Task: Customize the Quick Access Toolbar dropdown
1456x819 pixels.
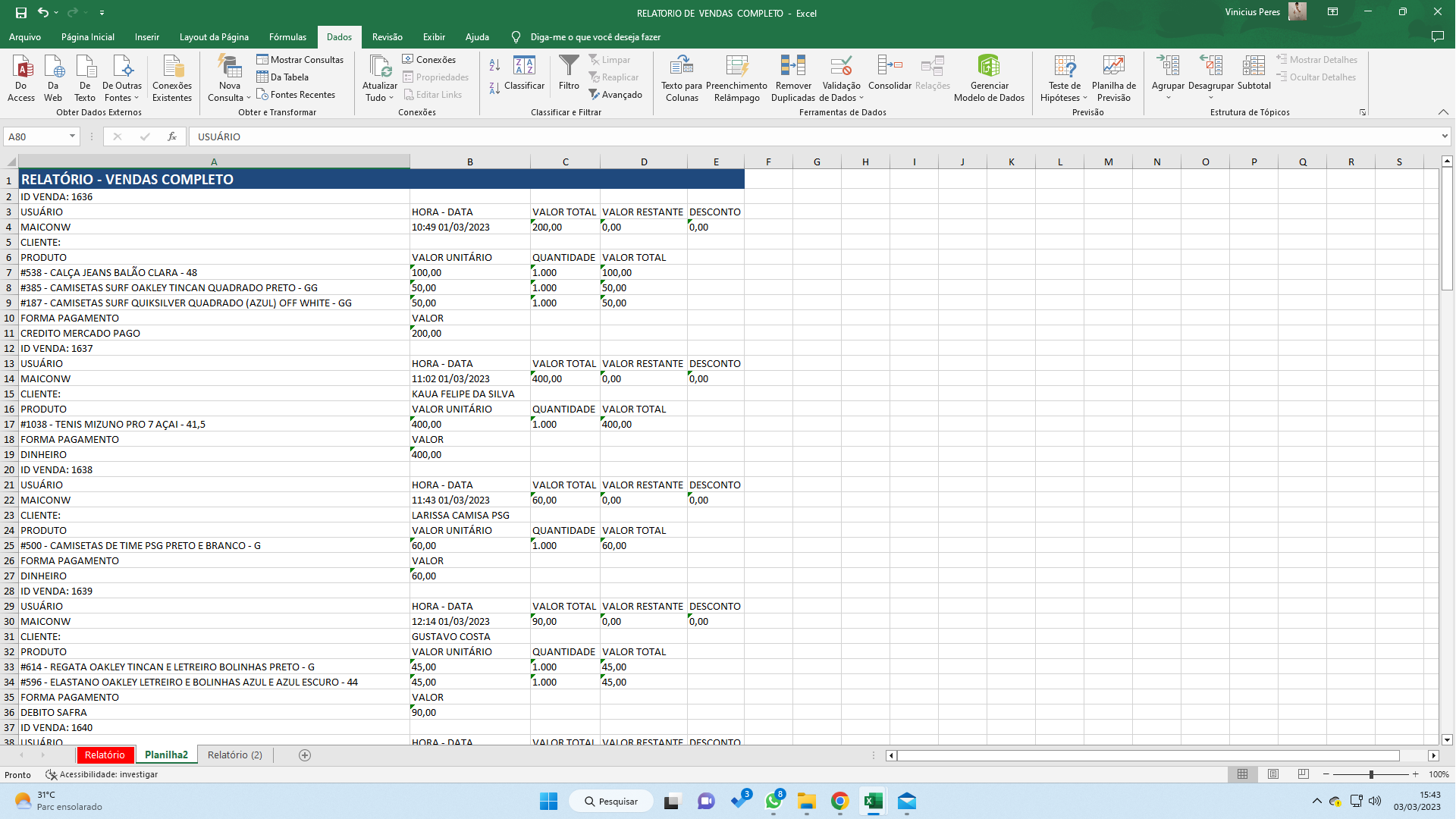Action: (x=102, y=12)
